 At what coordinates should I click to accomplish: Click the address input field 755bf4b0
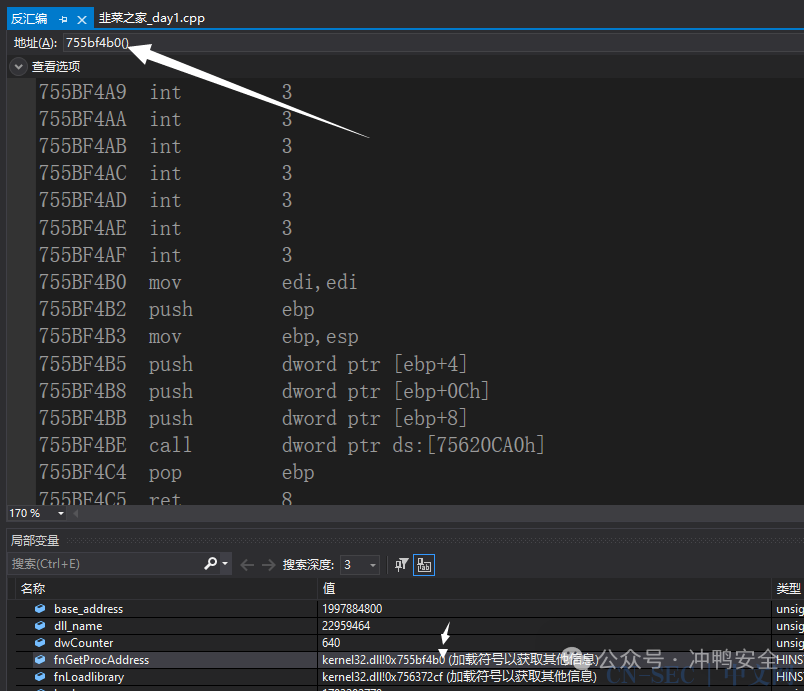point(433,43)
